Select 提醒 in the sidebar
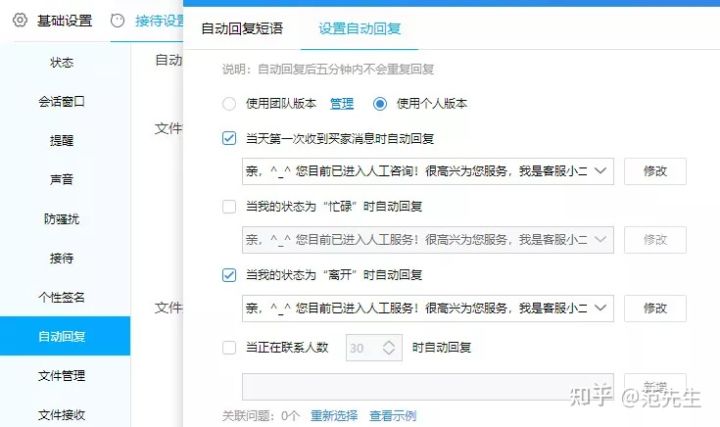Image resolution: width=720 pixels, height=427 pixels. 62,140
